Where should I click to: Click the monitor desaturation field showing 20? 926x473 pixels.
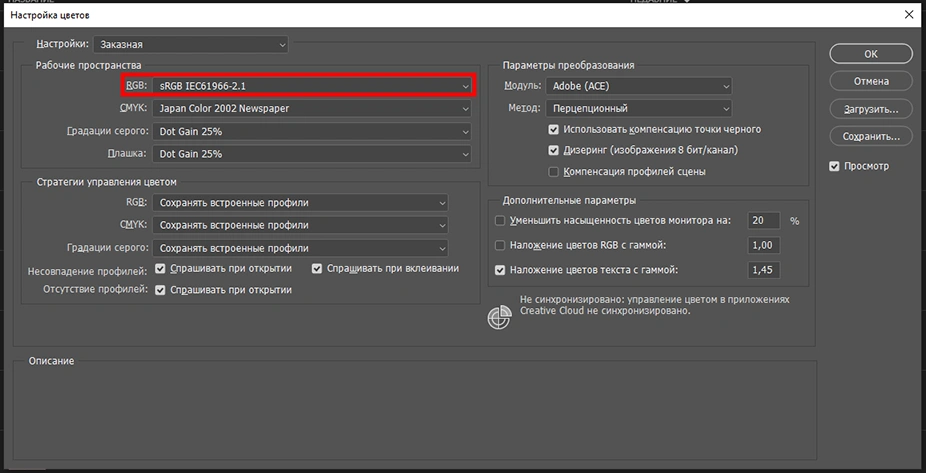pyautogui.click(x=764, y=220)
